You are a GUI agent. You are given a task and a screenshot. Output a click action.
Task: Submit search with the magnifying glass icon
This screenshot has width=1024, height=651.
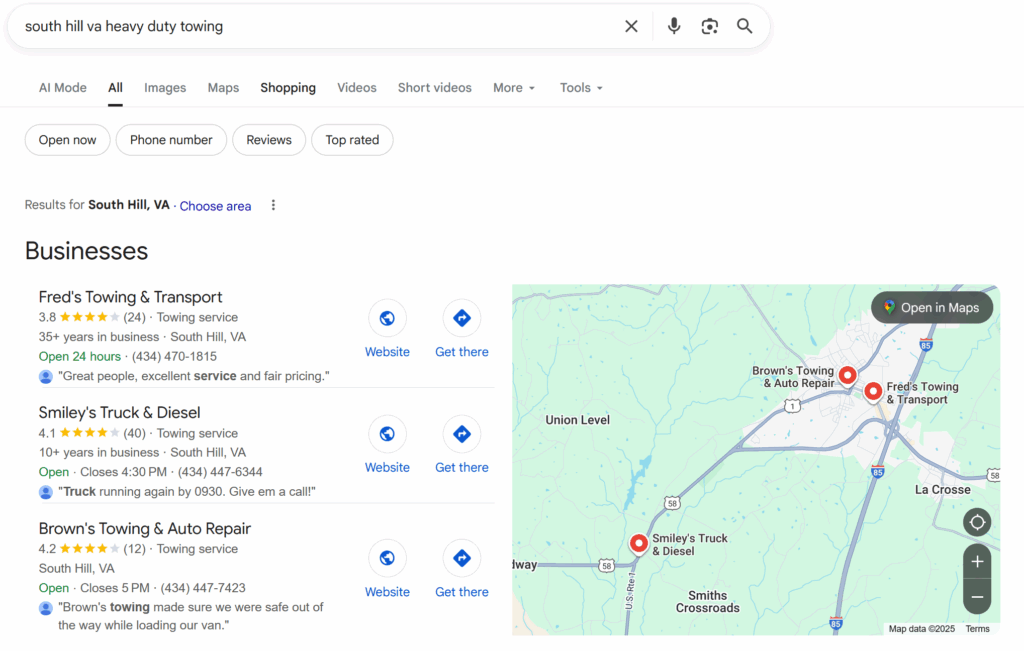[x=744, y=26]
